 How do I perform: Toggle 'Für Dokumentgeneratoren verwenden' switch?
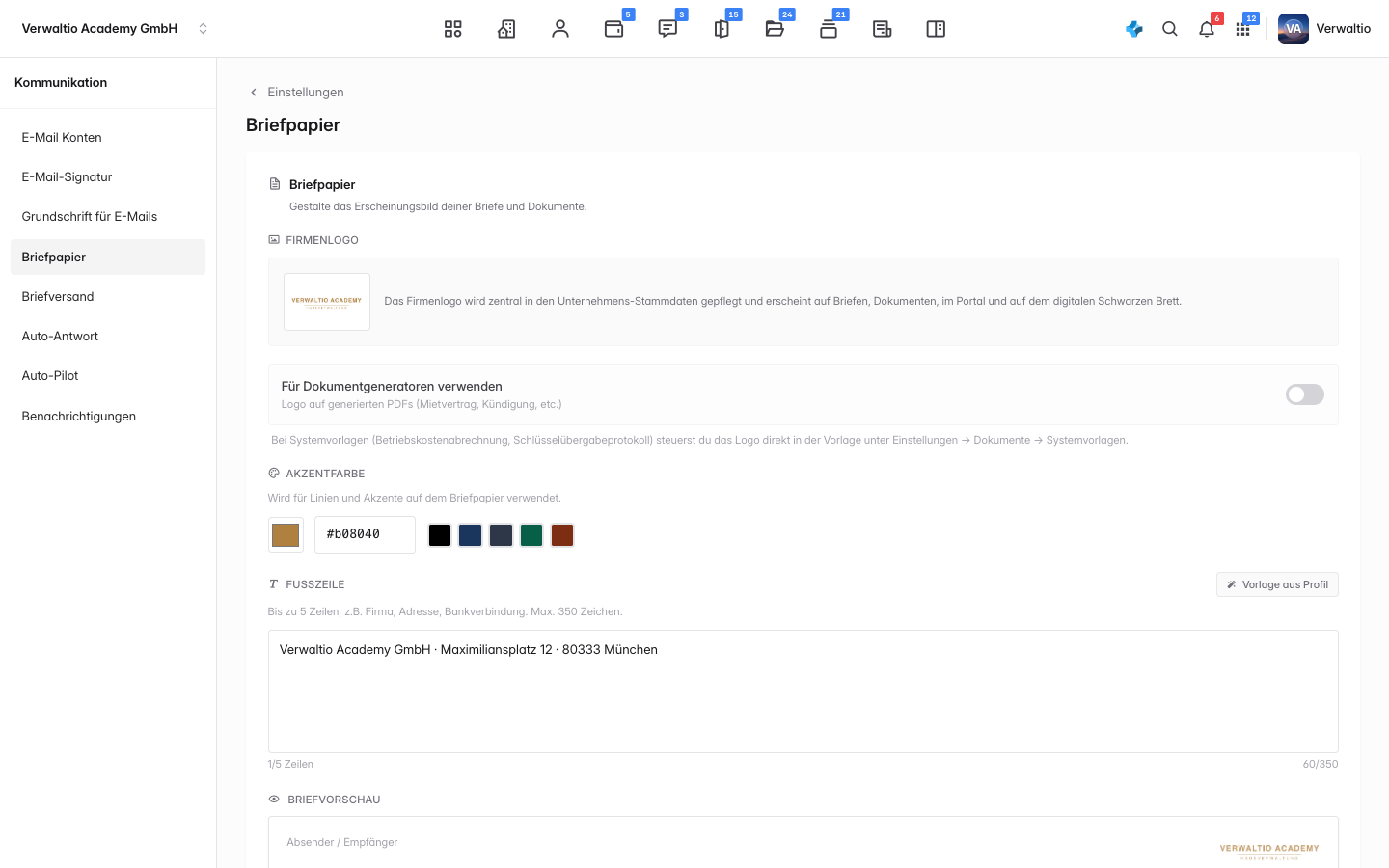pyautogui.click(x=1305, y=394)
